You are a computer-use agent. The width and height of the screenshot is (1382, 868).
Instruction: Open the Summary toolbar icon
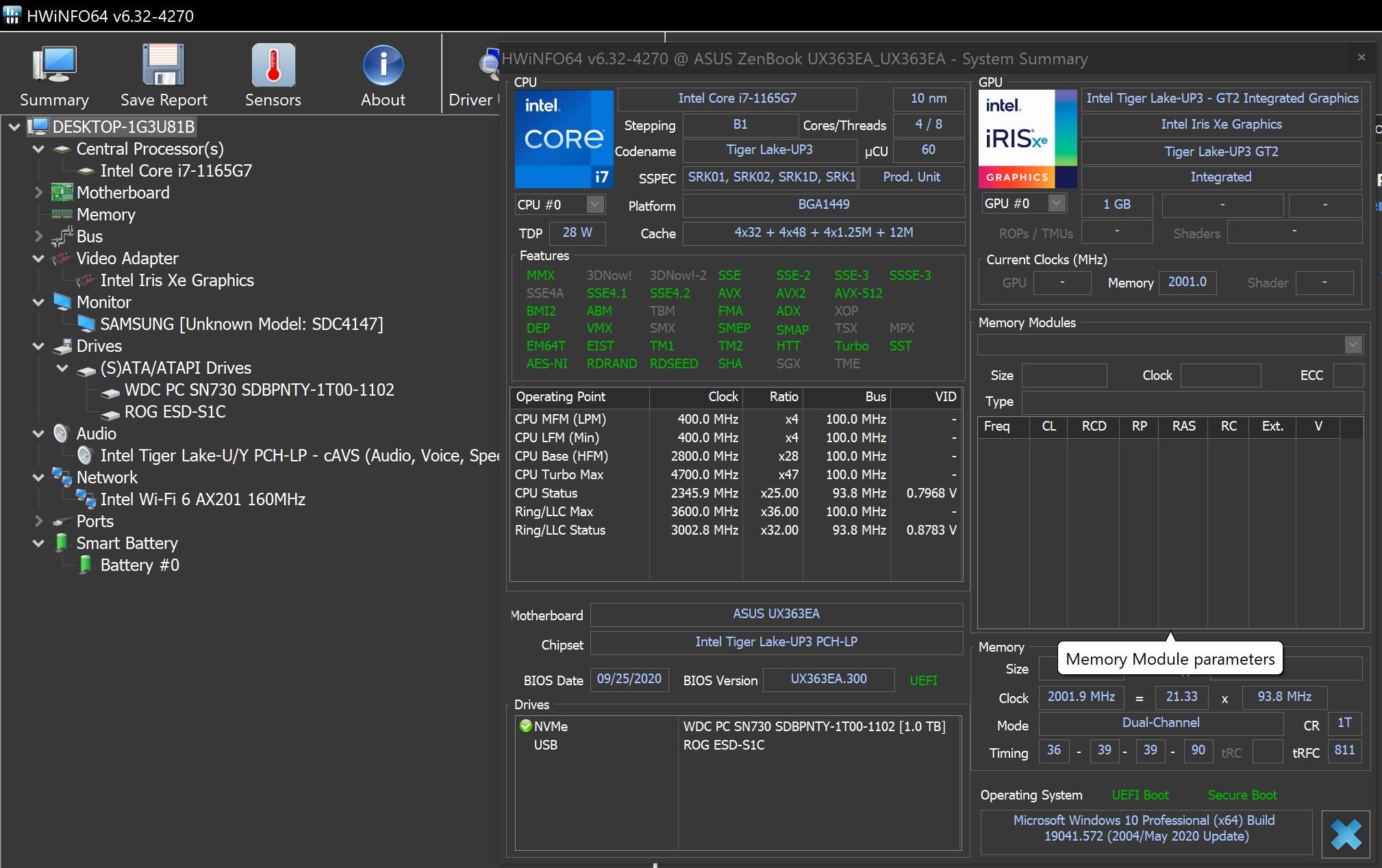click(x=54, y=66)
